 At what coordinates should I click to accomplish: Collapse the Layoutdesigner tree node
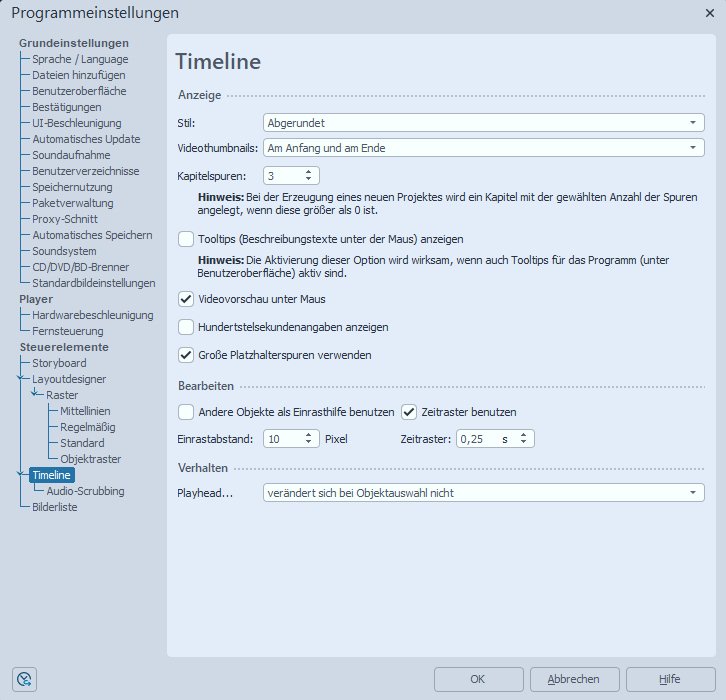tap(22, 379)
